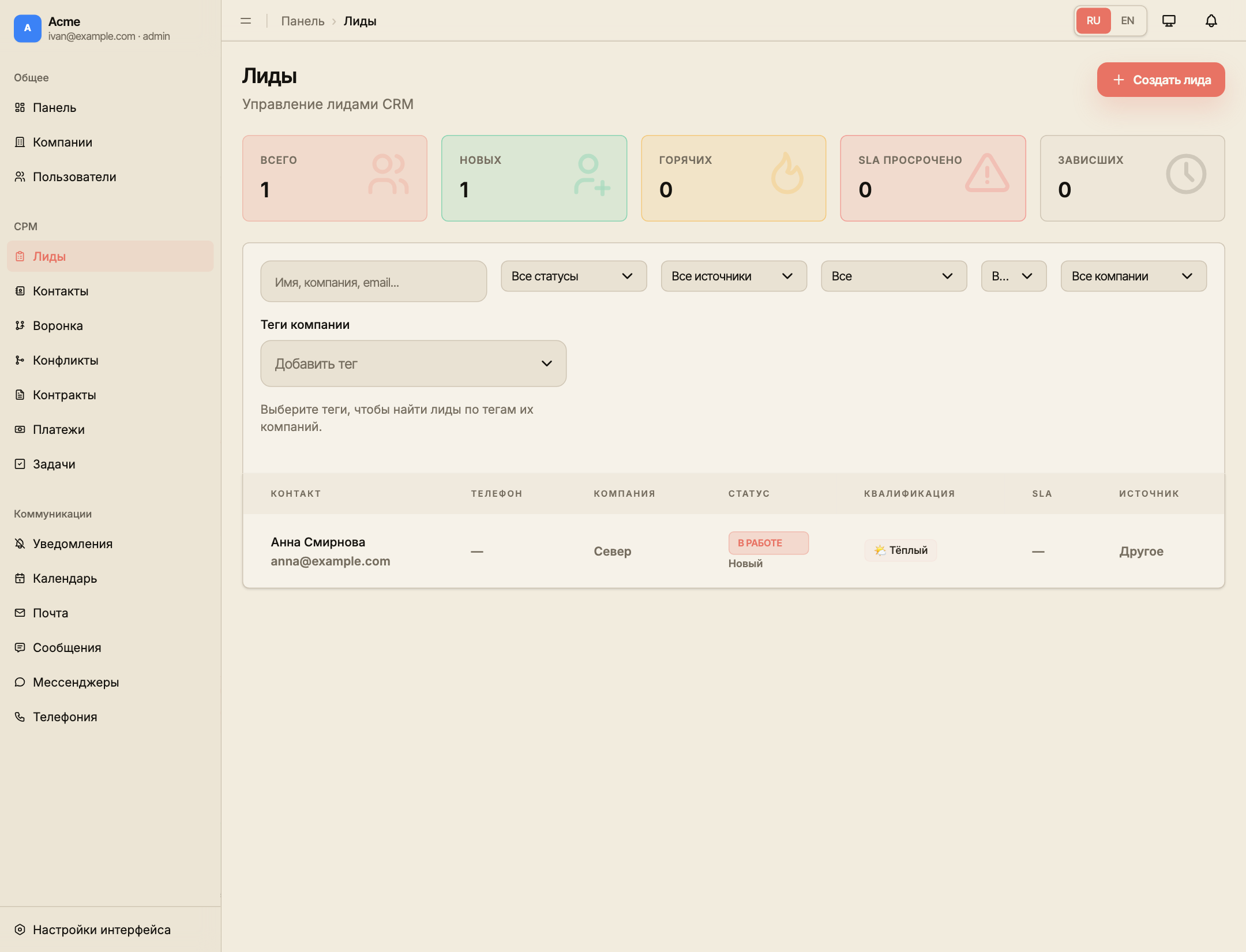Click the Задачи checkbox icon

20,464
